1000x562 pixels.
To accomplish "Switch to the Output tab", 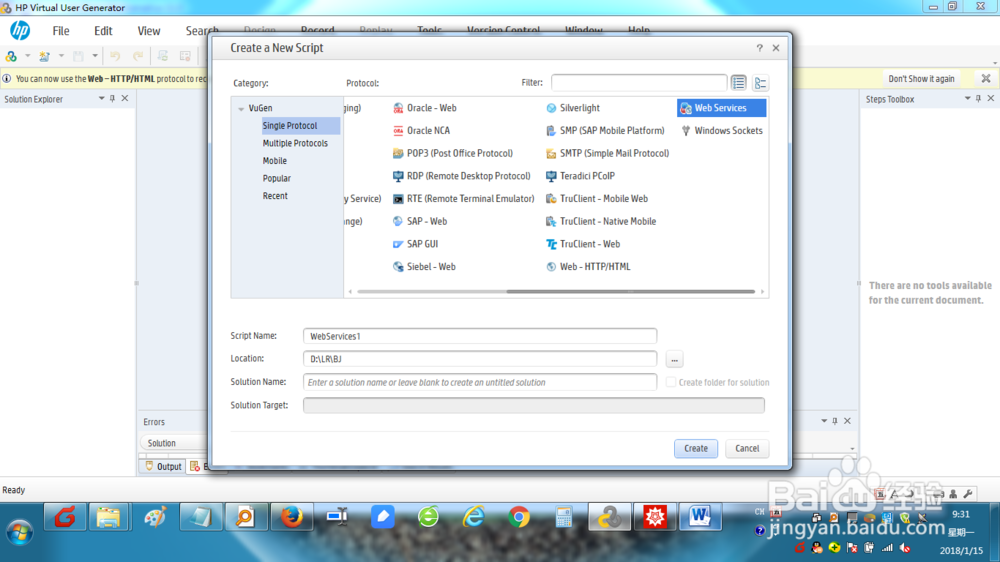I will tap(163, 466).
